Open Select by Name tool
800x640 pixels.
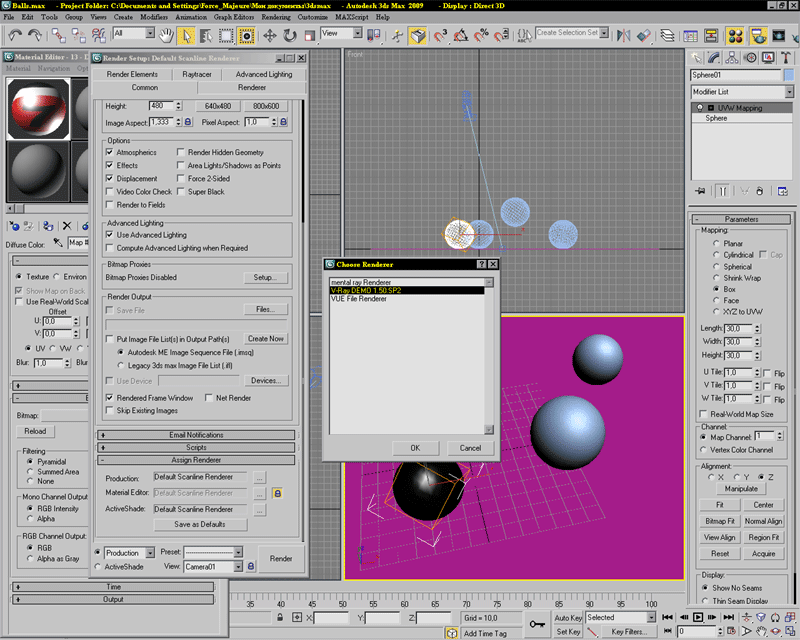tap(206, 35)
